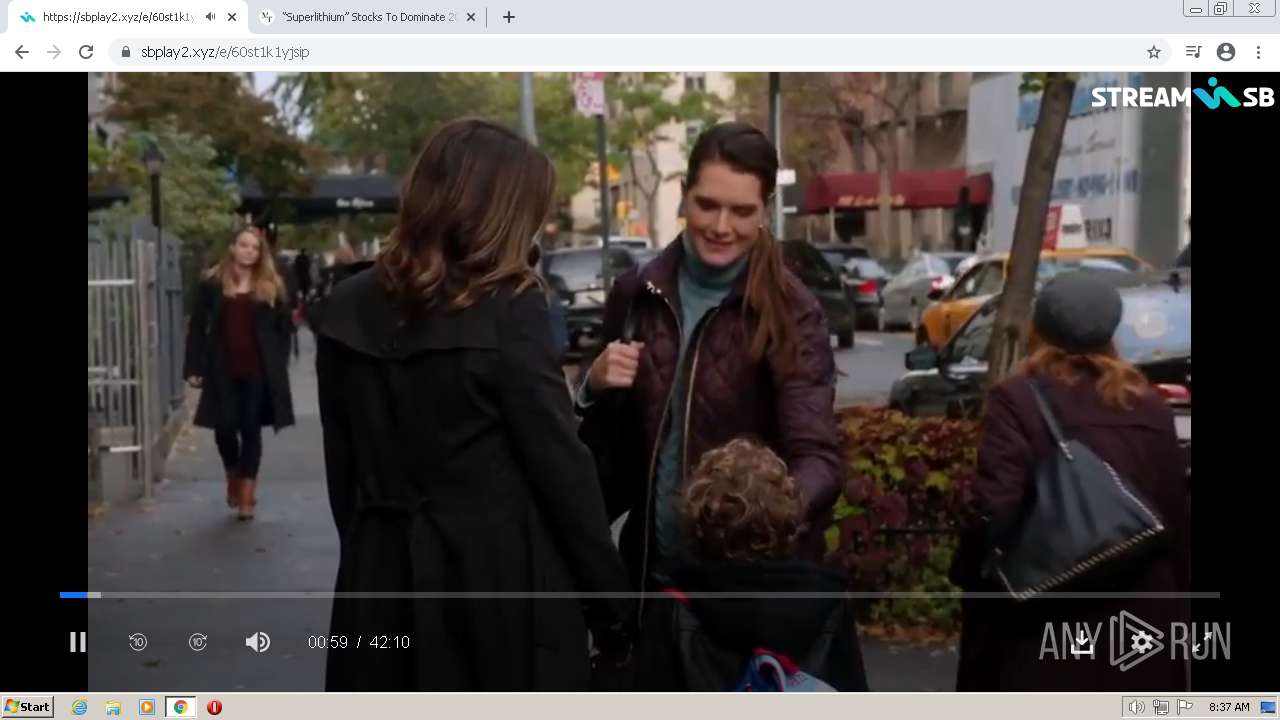
Task: Open the Action Center flag icon
Action: click(x=1185, y=707)
